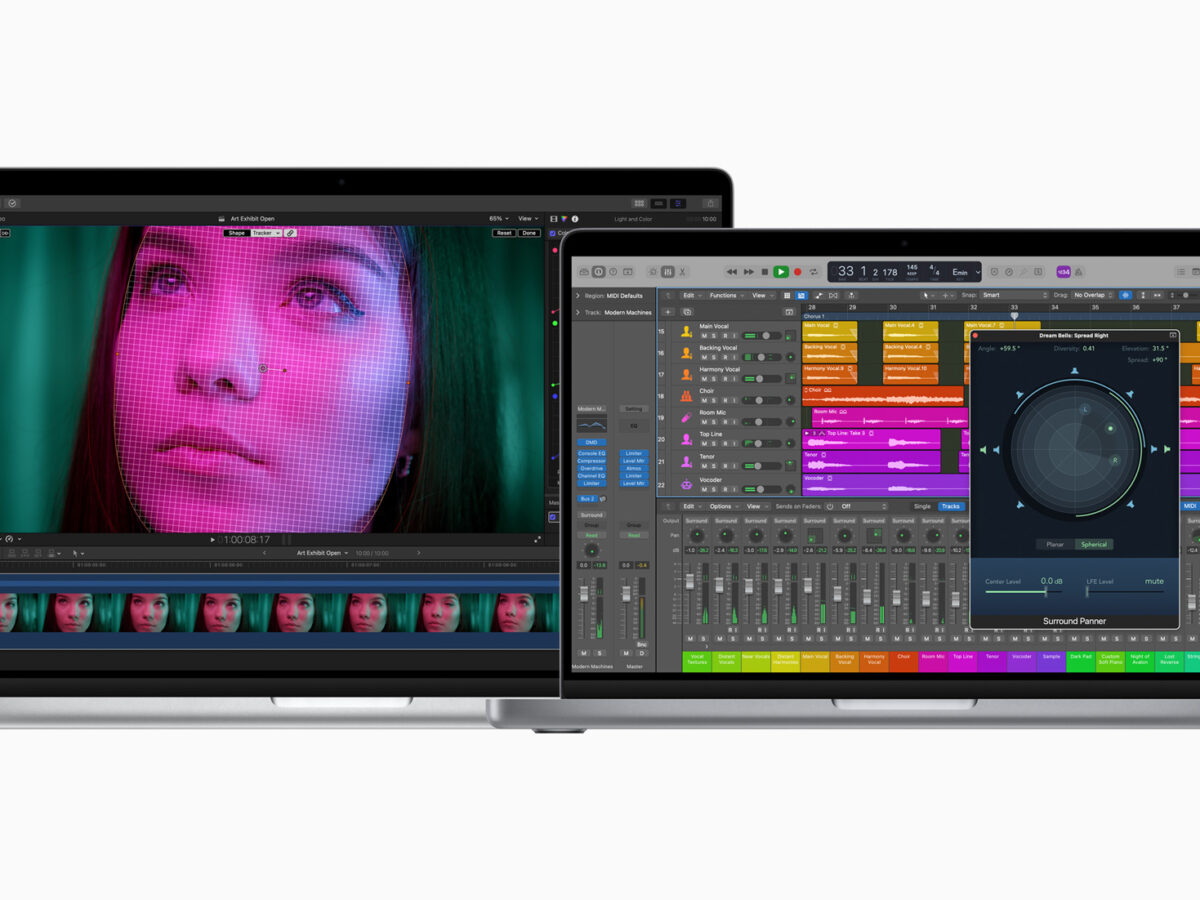Adjust the Center Level slider in Surround Panner
Image resolution: width=1200 pixels, height=900 pixels.
[x=1045, y=591]
